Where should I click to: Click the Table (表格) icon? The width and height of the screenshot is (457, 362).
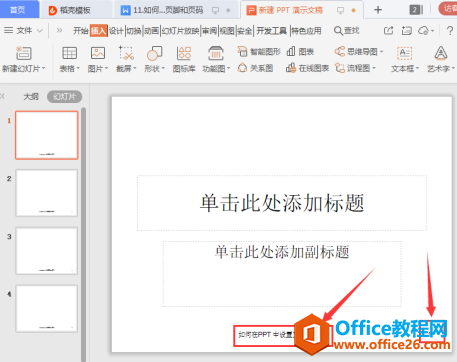[x=69, y=53]
